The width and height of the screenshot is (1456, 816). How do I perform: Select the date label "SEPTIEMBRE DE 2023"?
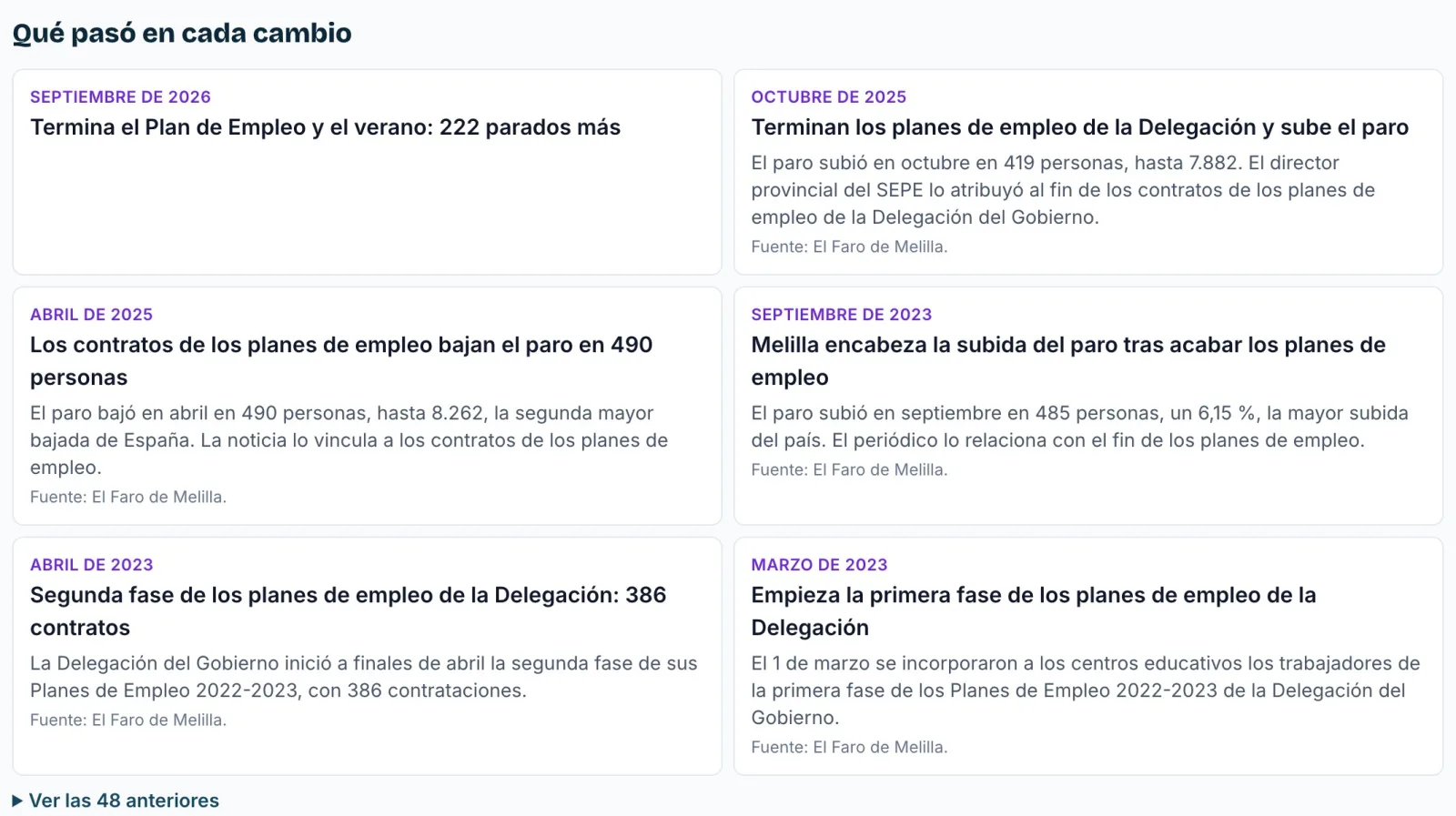(x=841, y=315)
